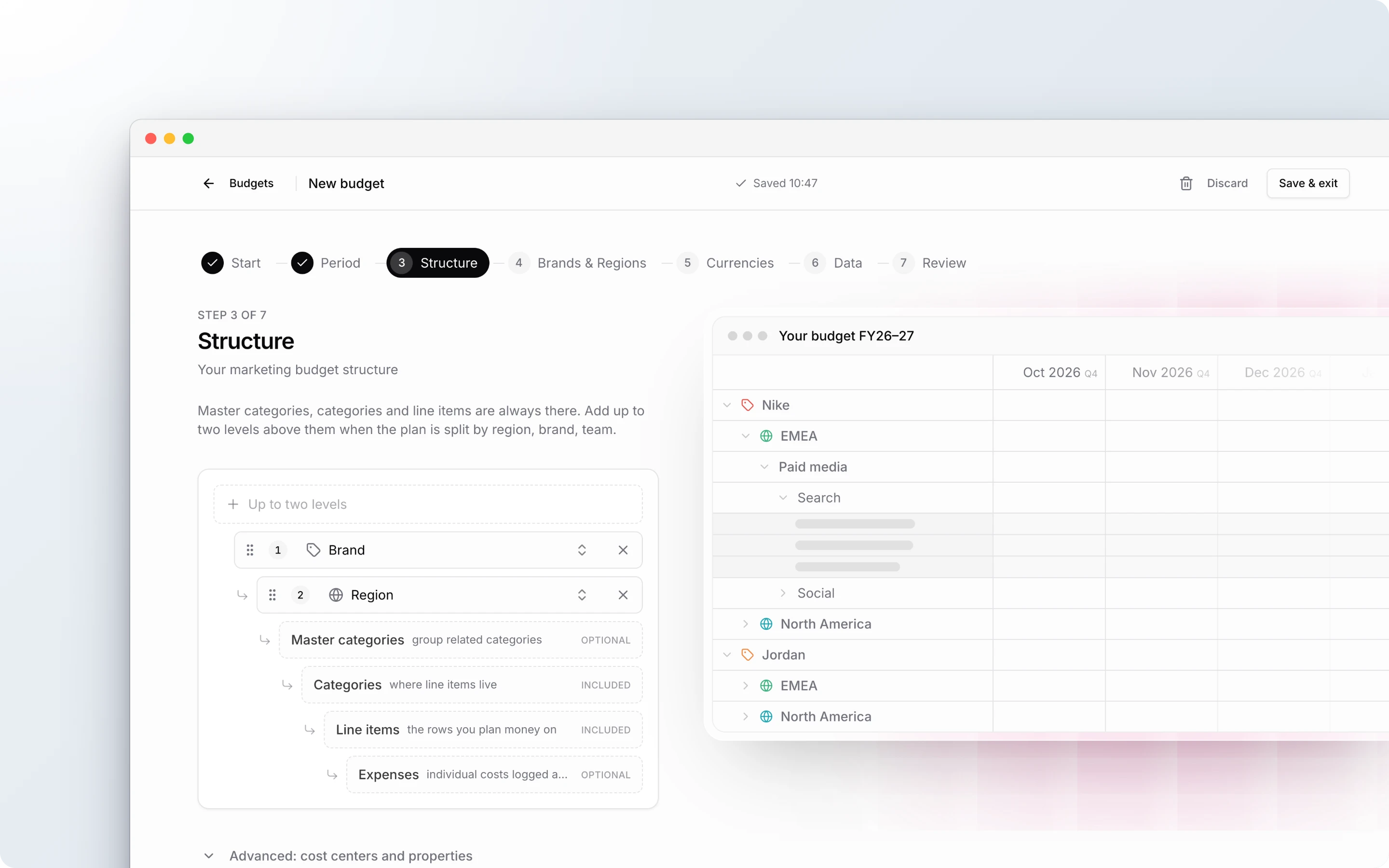The image size is (1389, 868).
Task: Expand EMEA under Jordan
Action: tap(745, 686)
